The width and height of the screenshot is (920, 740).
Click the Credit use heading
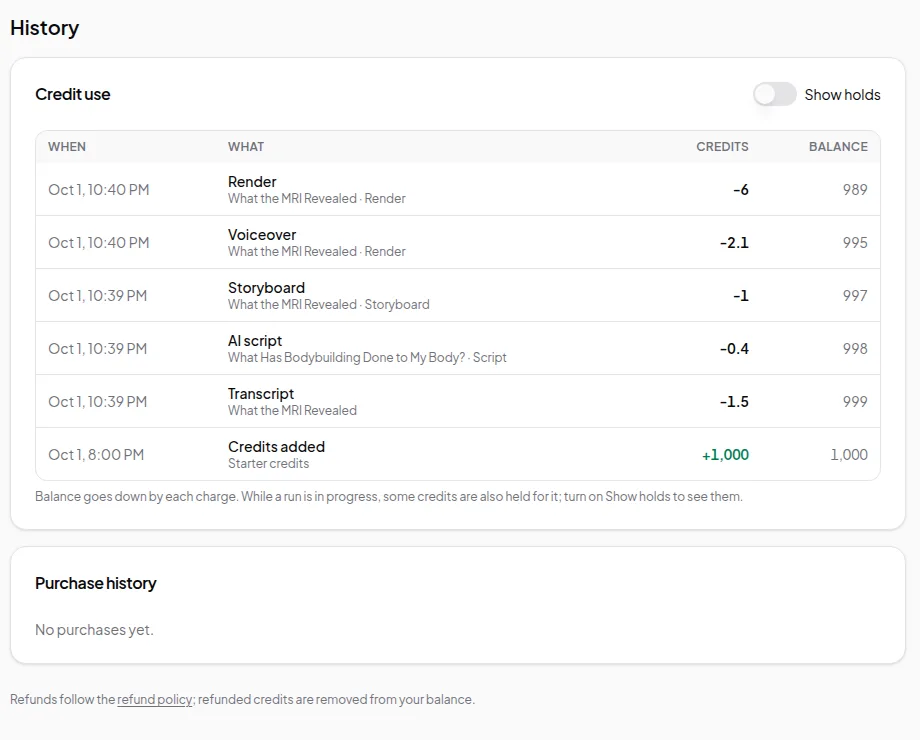click(x=73, y=94)
